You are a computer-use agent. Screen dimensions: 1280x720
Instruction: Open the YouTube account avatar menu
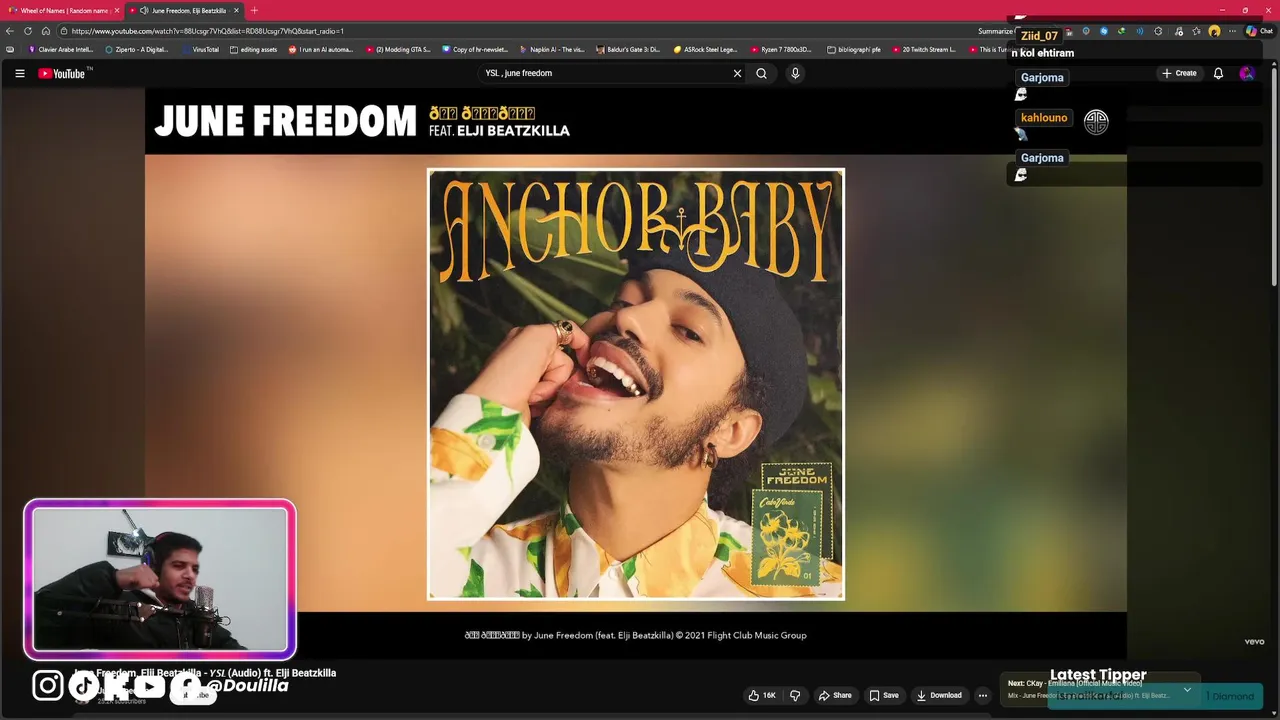tap(1246, 73)
